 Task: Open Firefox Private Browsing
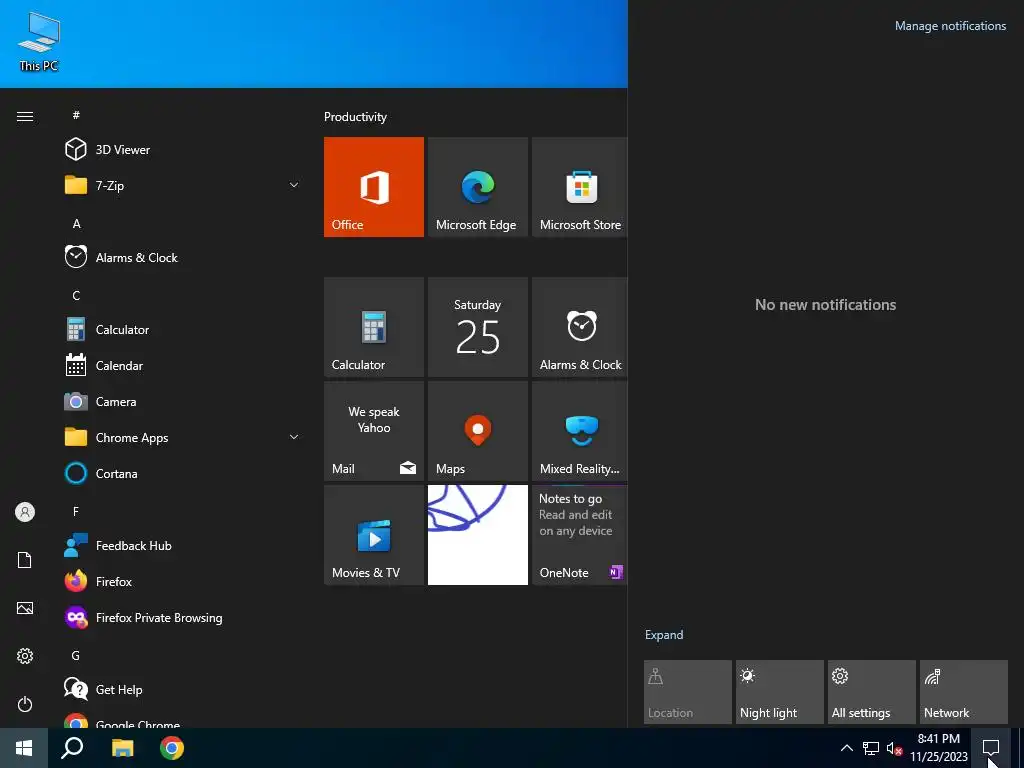[x=183, y=616]
